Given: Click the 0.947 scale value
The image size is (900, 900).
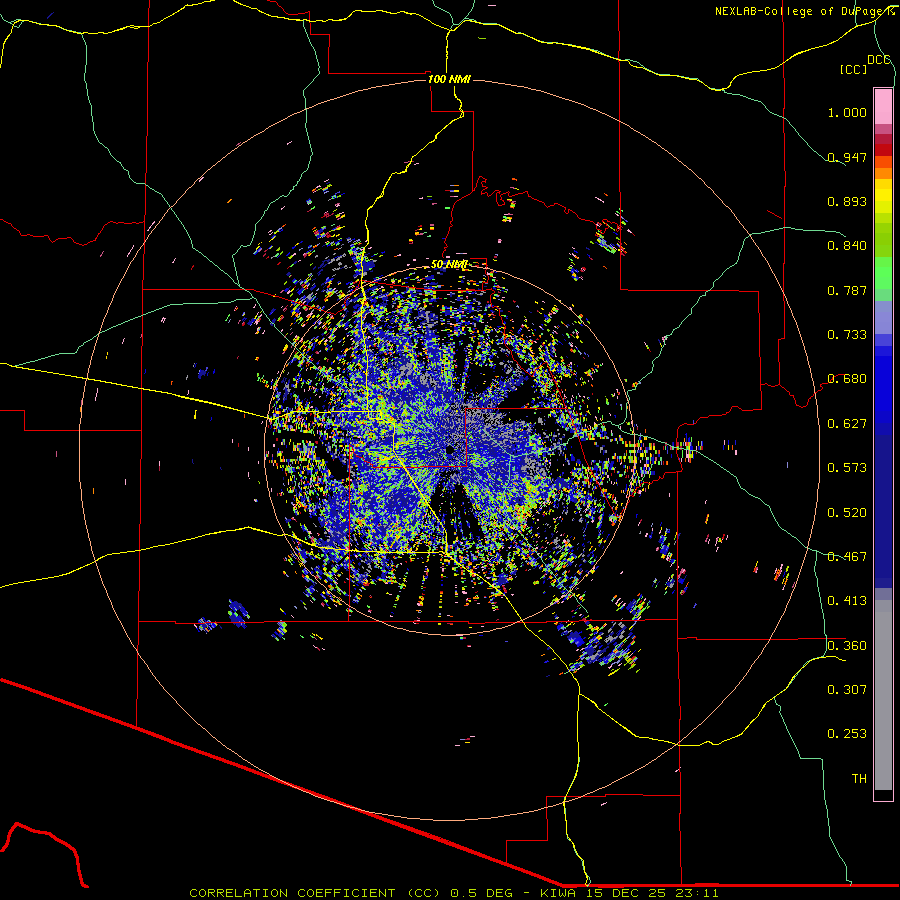Looking at the screenshot, I should tap(847, 157).
